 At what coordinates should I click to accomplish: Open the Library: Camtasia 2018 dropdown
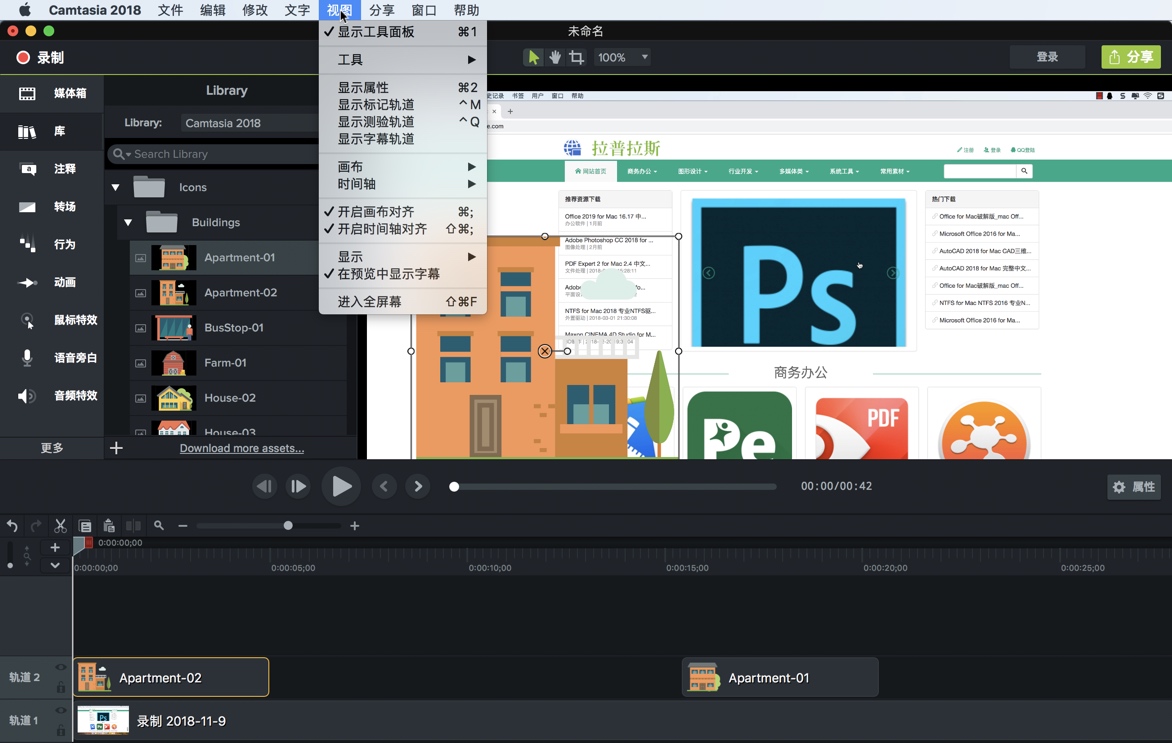click(x=249, y=122)
